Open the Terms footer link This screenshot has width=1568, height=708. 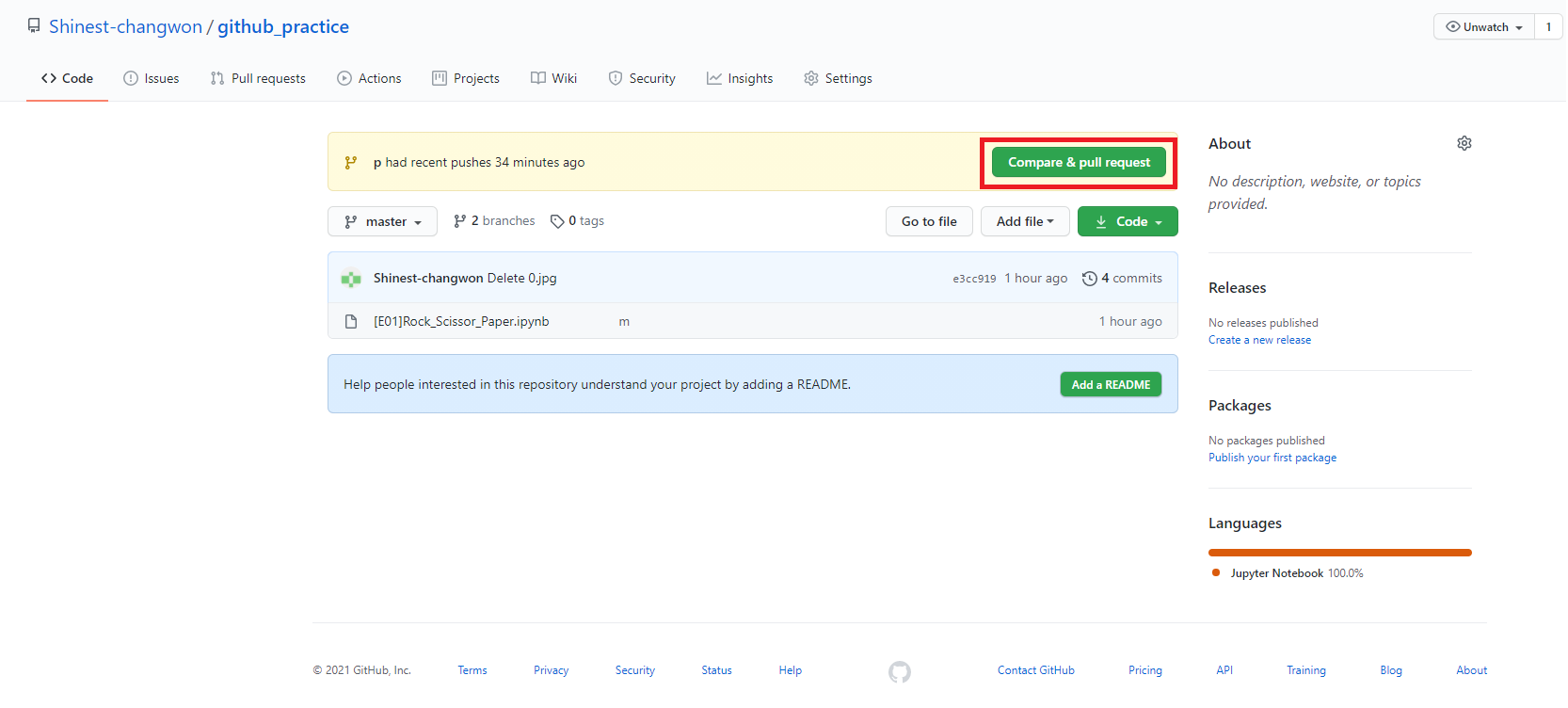(472, 670)
